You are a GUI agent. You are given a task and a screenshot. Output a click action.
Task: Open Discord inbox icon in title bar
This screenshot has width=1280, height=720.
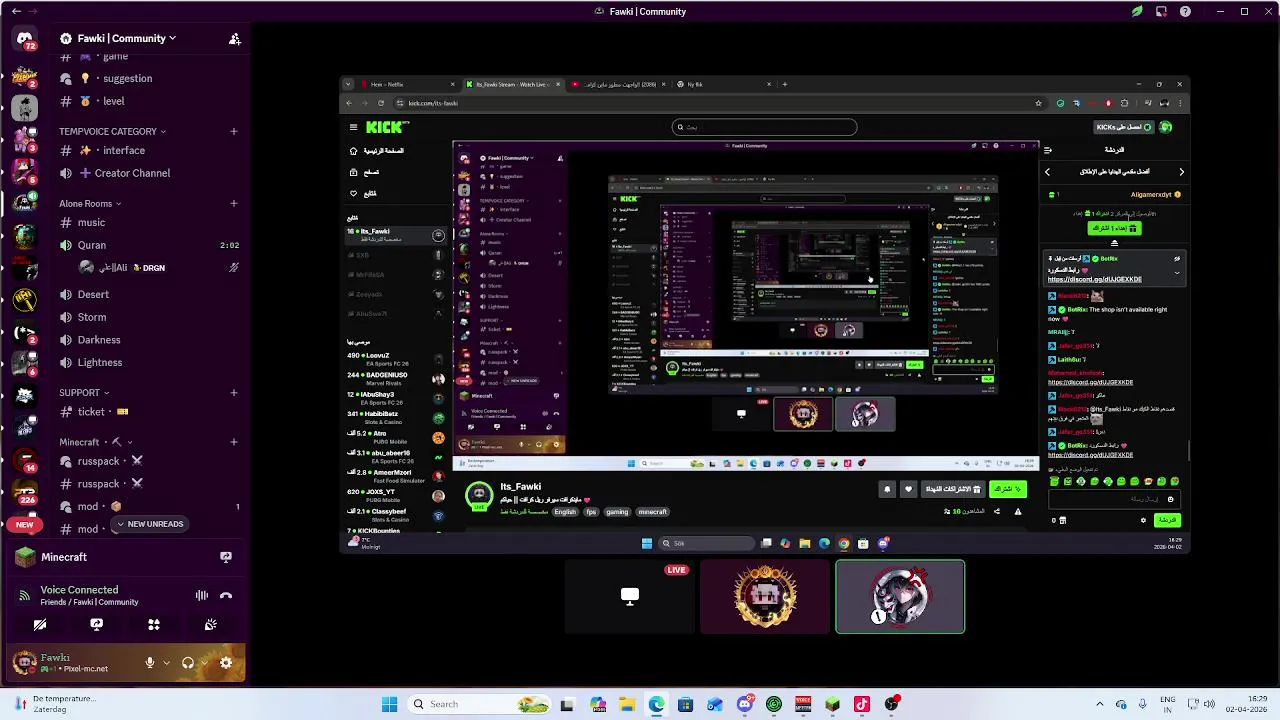click(1161, 12)
